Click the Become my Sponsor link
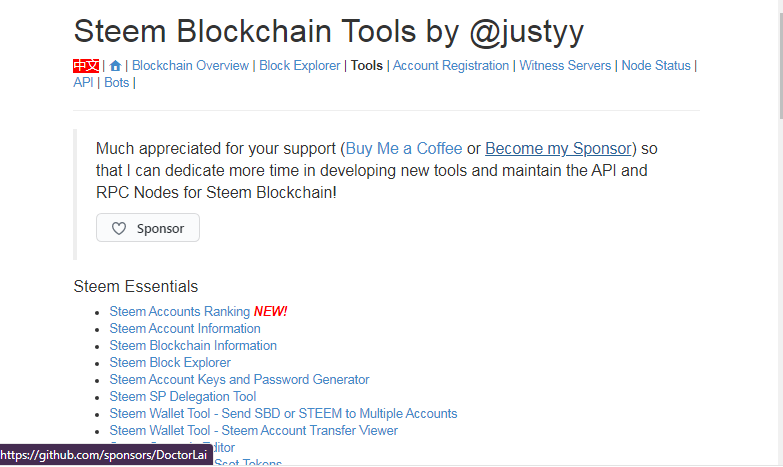The width and height of the screenshot is (783, 467). [x=558, y=149]
